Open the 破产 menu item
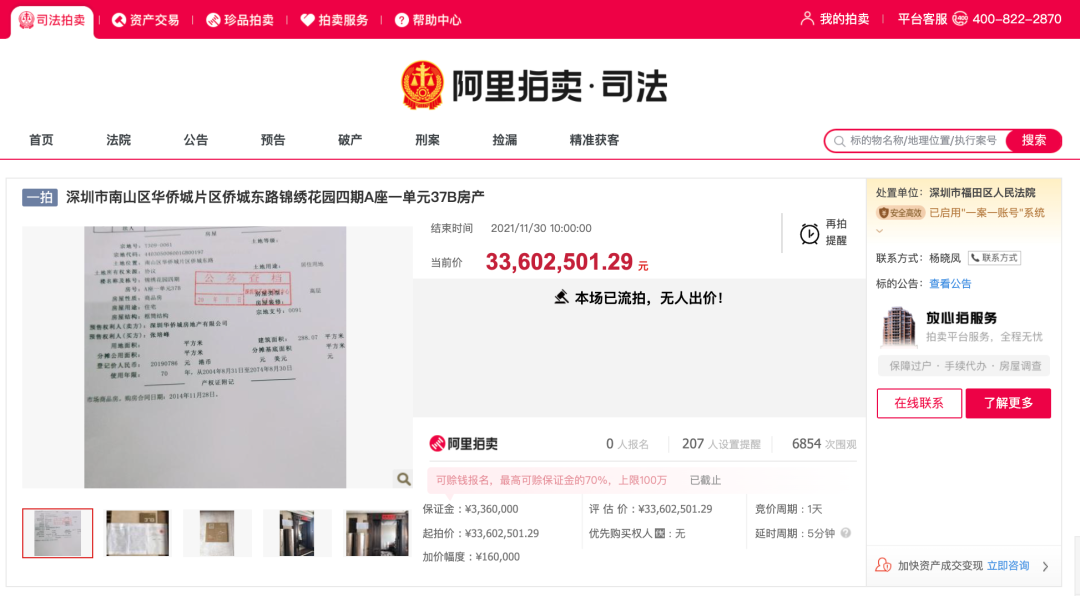 coord(350,140)
